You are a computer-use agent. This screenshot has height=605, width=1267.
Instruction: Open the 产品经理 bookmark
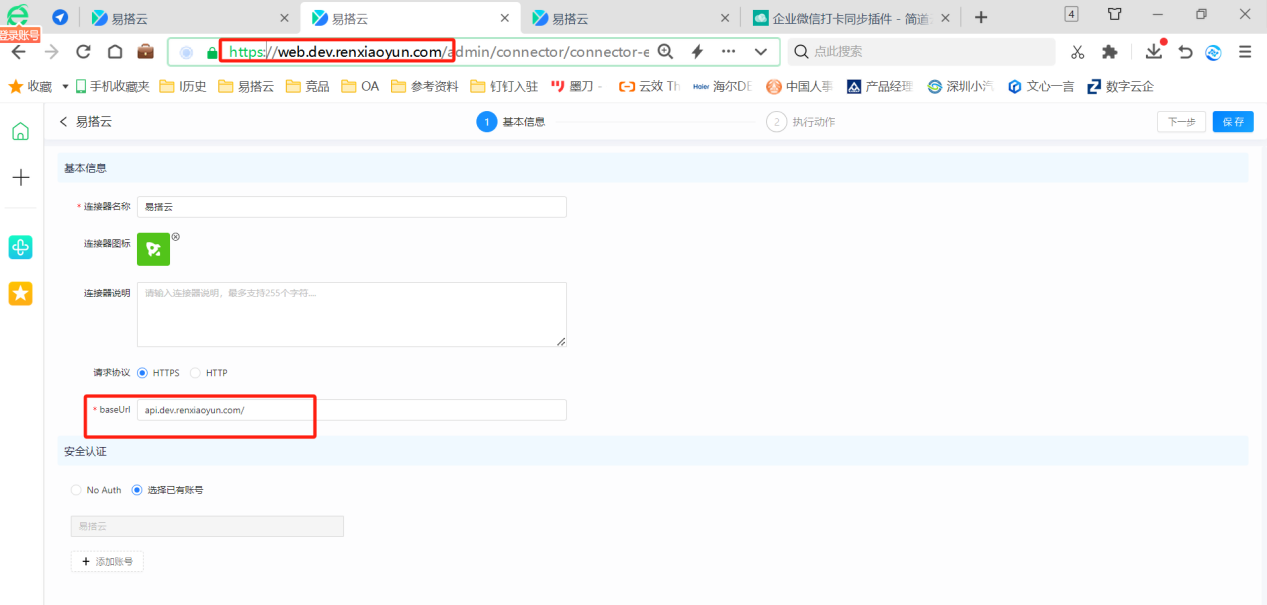click(880, 86)
